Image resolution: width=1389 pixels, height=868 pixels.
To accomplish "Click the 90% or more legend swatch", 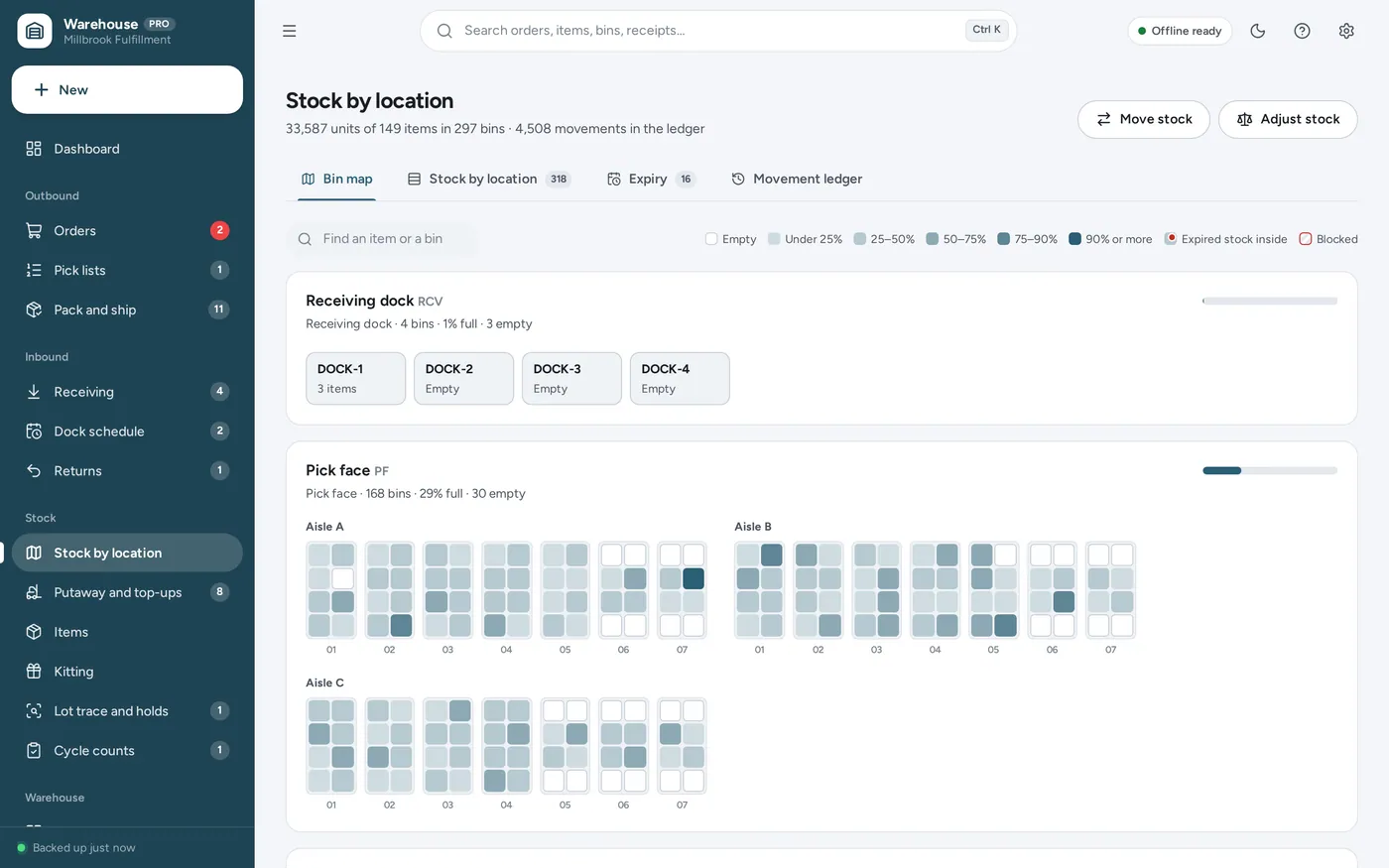I will click(1074, 239).
